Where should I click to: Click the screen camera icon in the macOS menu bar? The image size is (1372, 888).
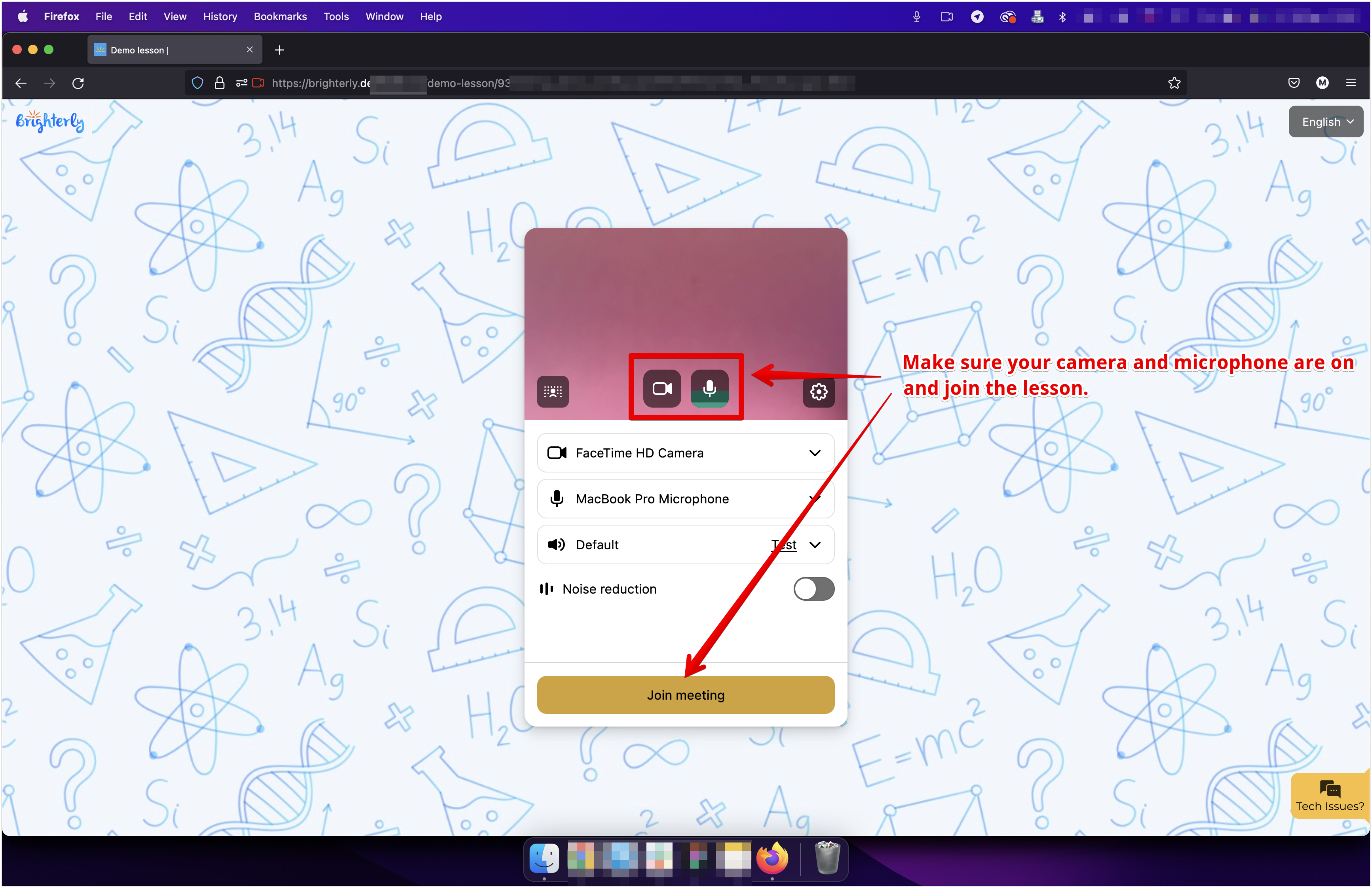[946, 17]
